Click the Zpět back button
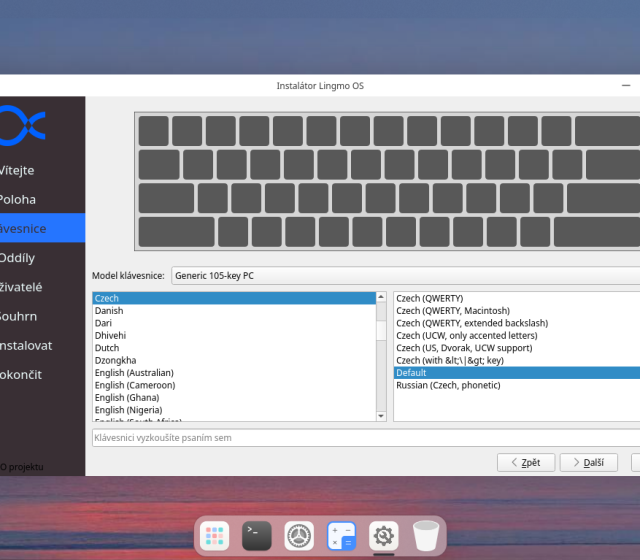The width and height of the screenshot is (640, 560). point(525,462)
